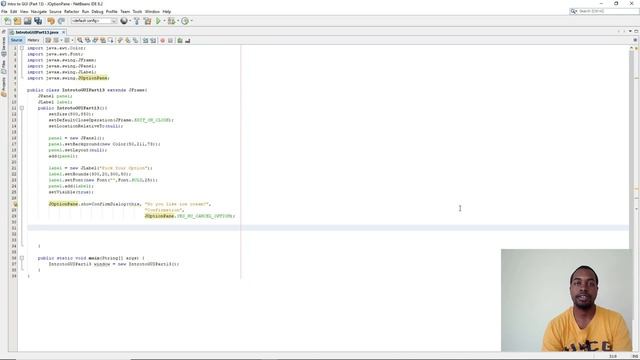Click the hint bulb on line 27
The height and width of the screenshot is (360, 640).
pos(15,204)
